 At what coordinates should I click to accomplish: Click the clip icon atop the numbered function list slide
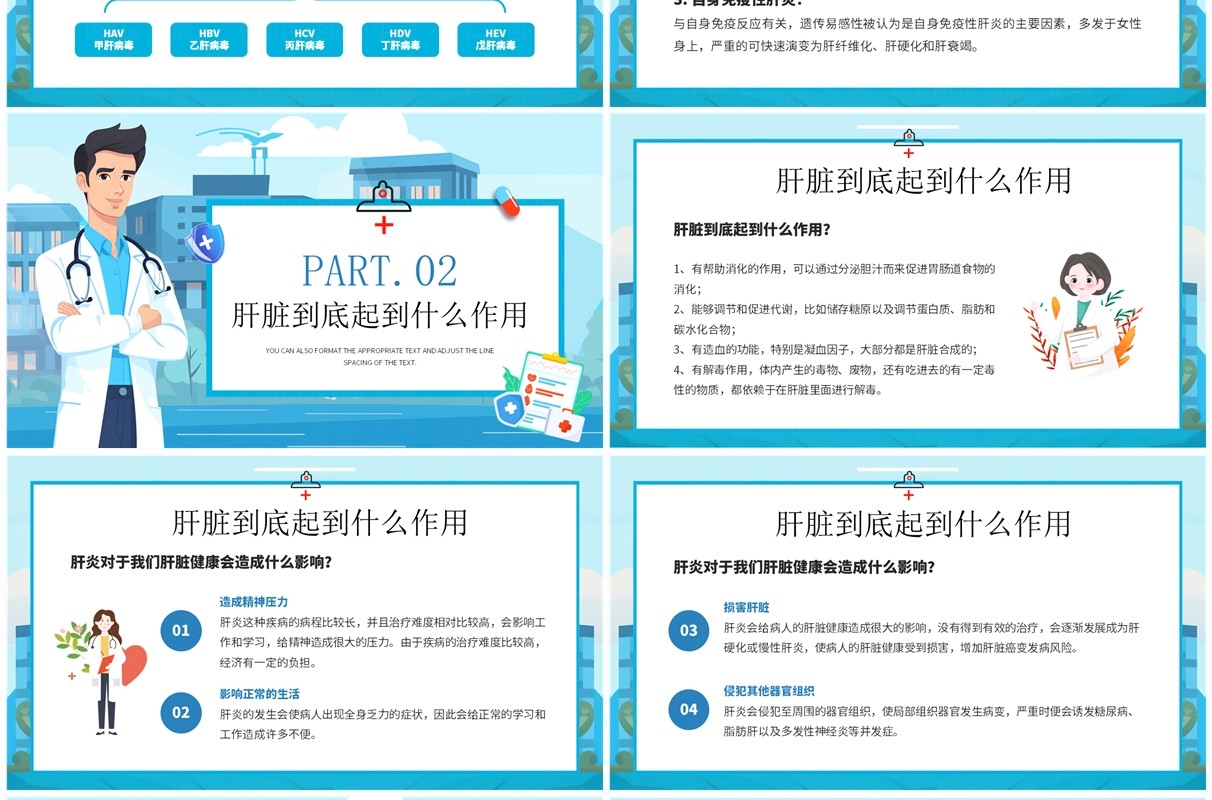(908, 139)
